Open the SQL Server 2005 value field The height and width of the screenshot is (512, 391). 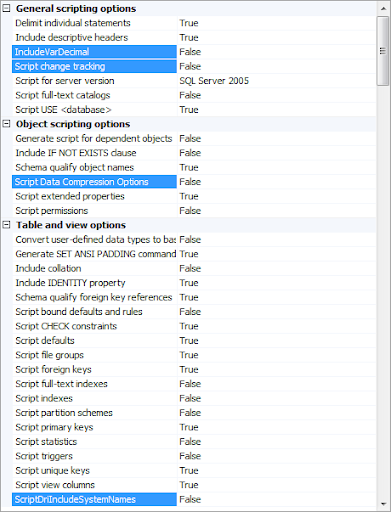(277, 81)
